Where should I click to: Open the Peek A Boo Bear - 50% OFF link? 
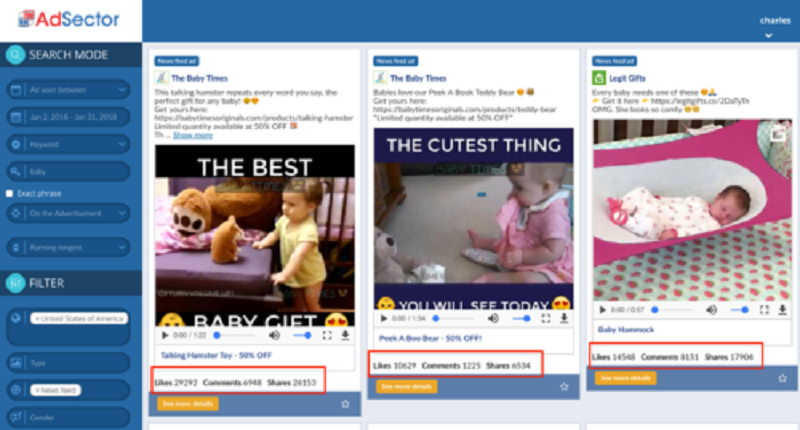430,338
